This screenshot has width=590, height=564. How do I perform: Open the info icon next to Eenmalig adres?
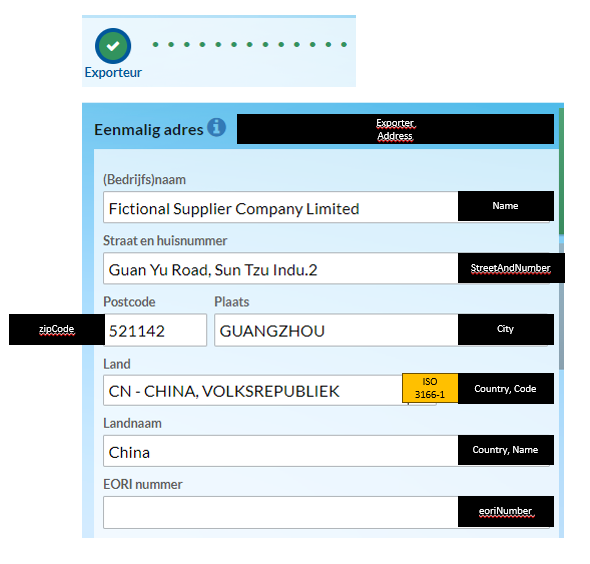tap(217, 127)
